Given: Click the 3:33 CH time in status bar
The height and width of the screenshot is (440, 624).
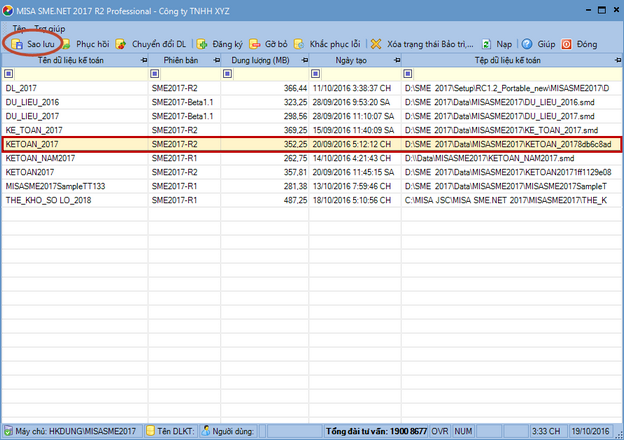Looking at the screenshot, I should [x=546, y=431].
